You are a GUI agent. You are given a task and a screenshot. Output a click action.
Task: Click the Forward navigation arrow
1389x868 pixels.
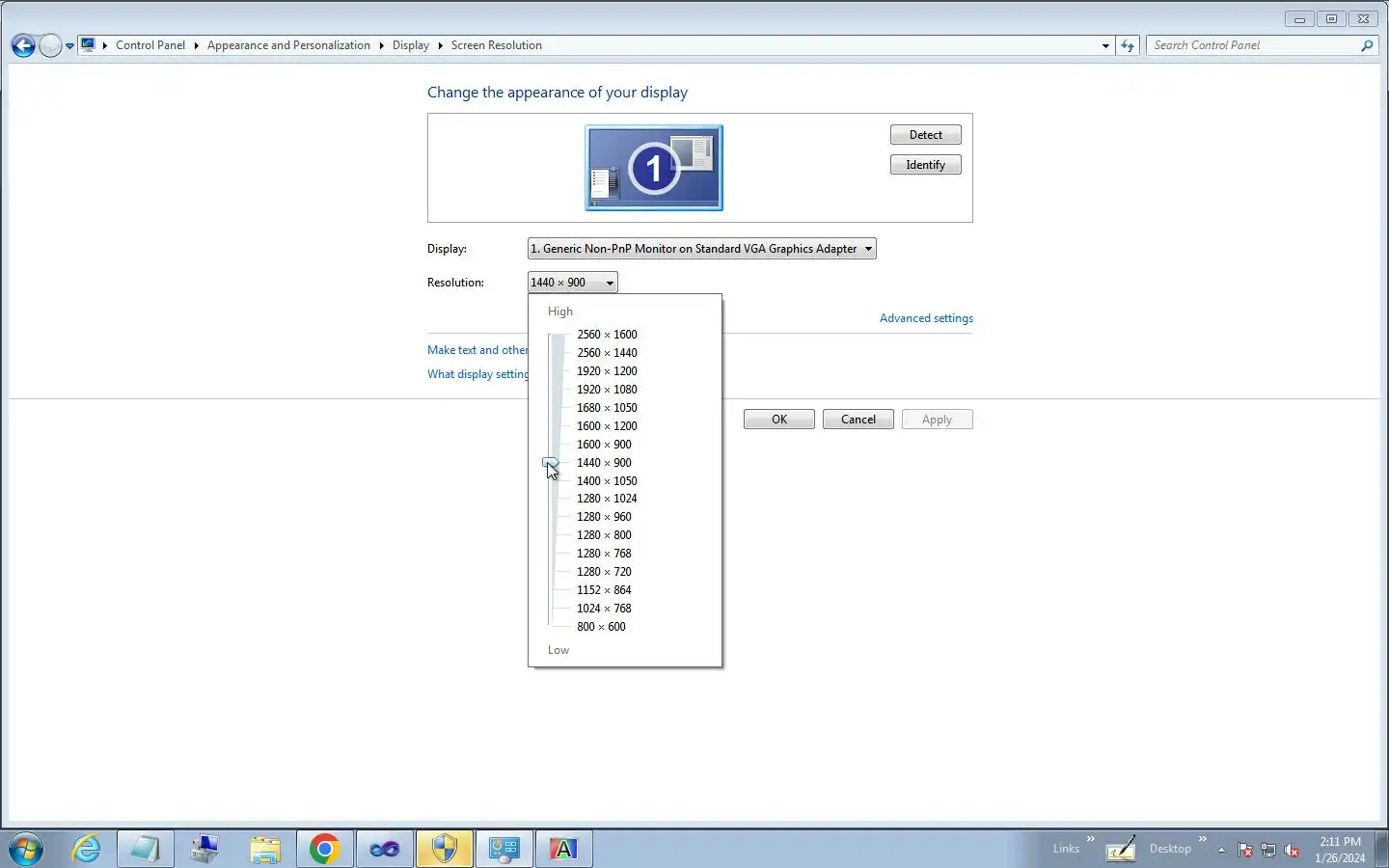point(50,45)
